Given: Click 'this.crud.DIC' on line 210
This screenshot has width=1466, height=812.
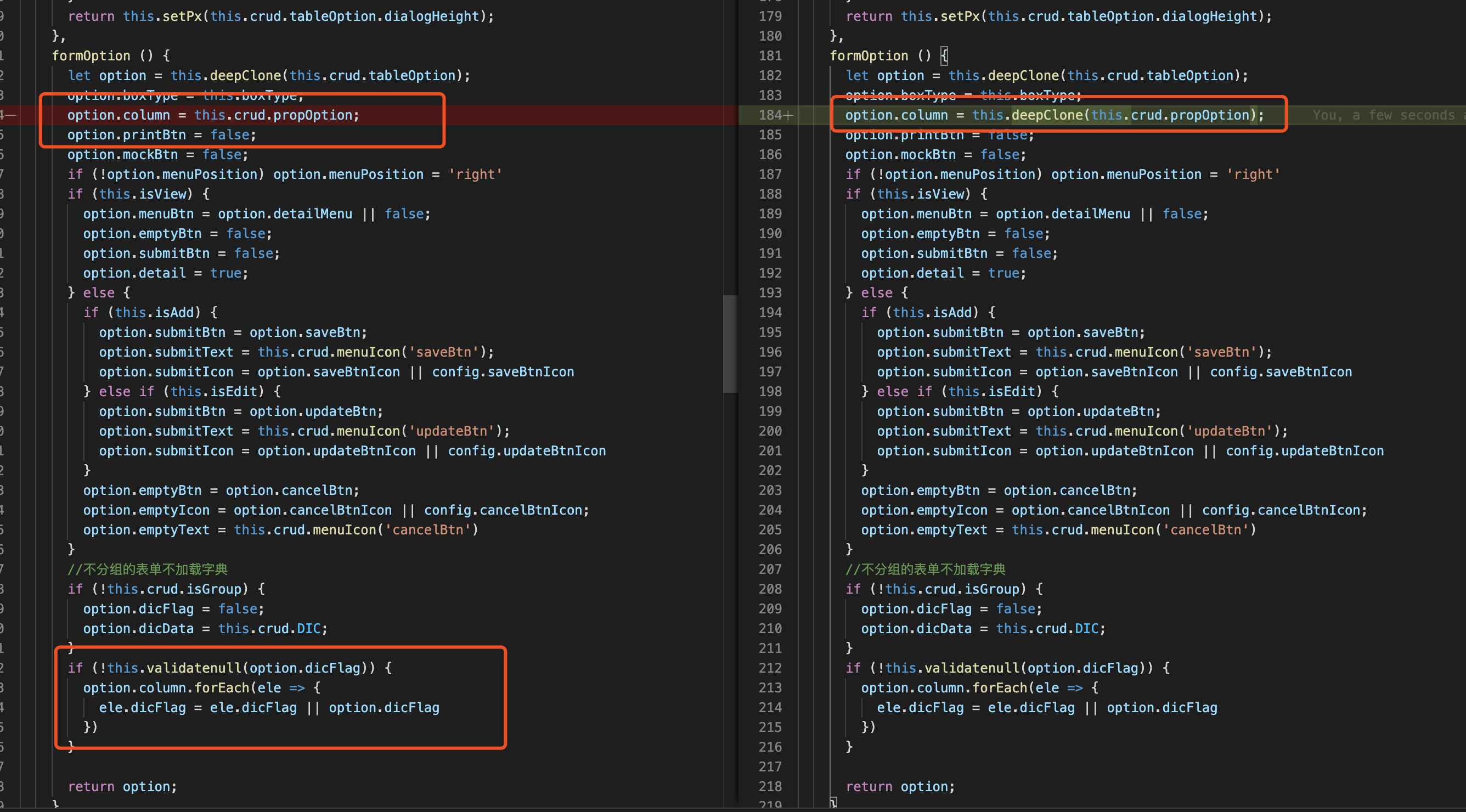Looking at the screenshot, I should point(1047,629).
